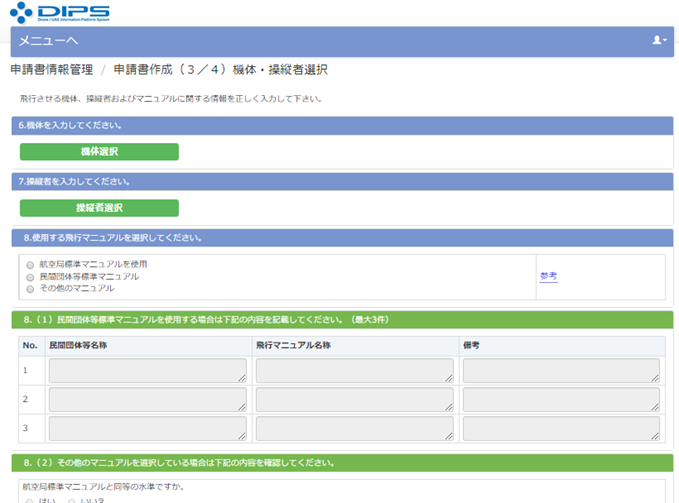Choose the 民間団体等標準マニュアル radio option

[30, 276]
